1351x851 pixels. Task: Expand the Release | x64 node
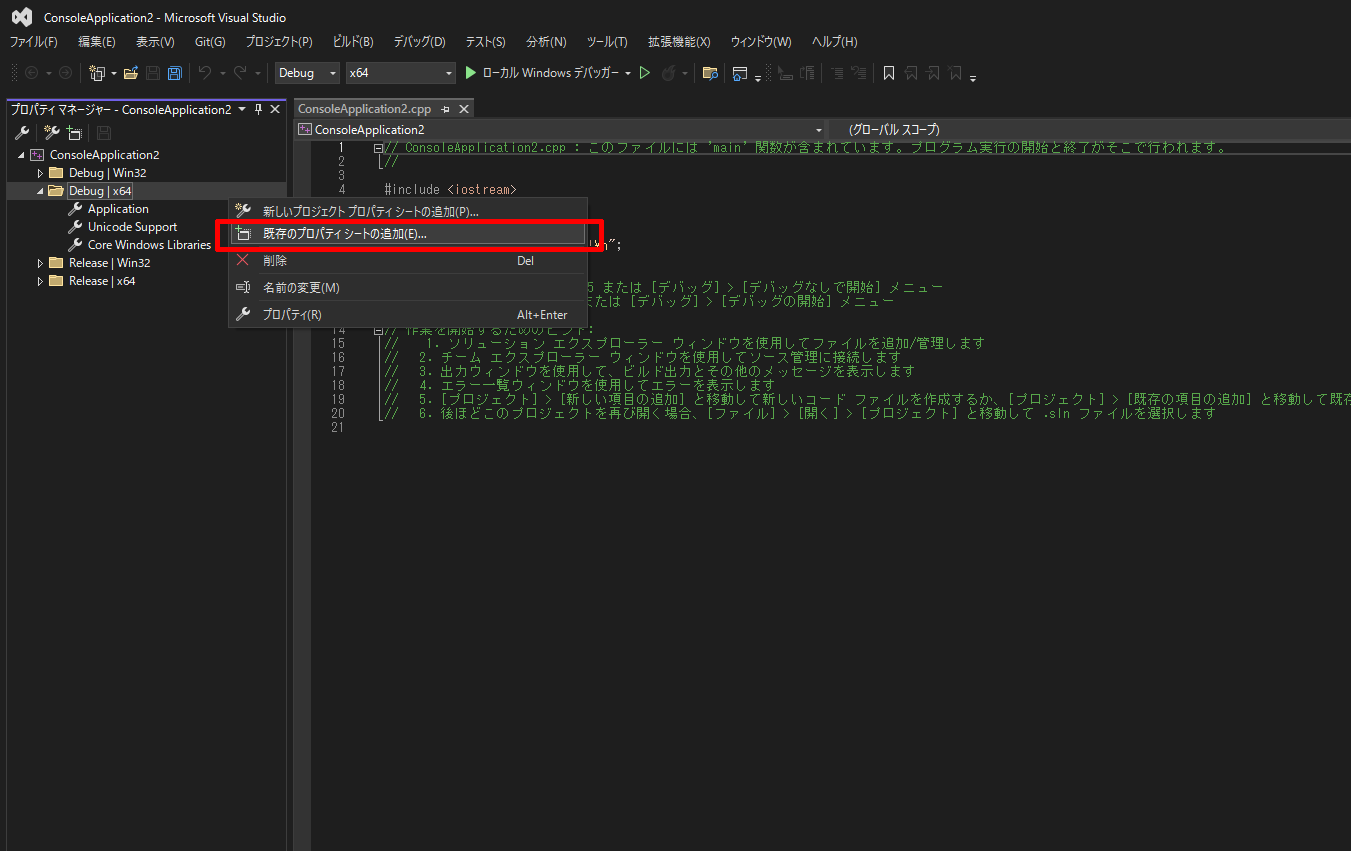click(x=40, y=281)
